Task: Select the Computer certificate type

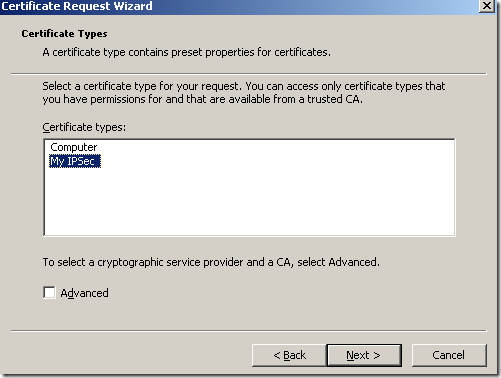Action: [x=74, y=147]
